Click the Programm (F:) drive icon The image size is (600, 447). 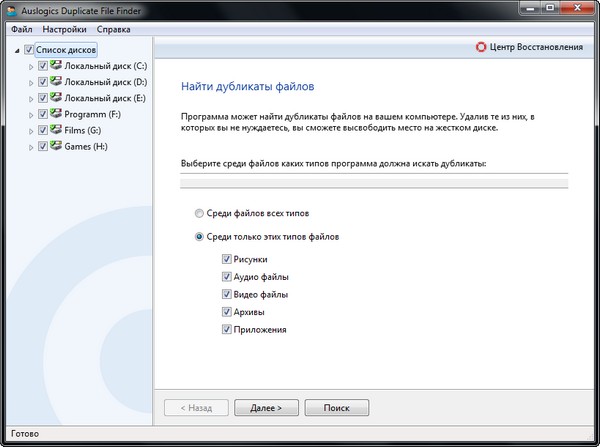[56, 114]
